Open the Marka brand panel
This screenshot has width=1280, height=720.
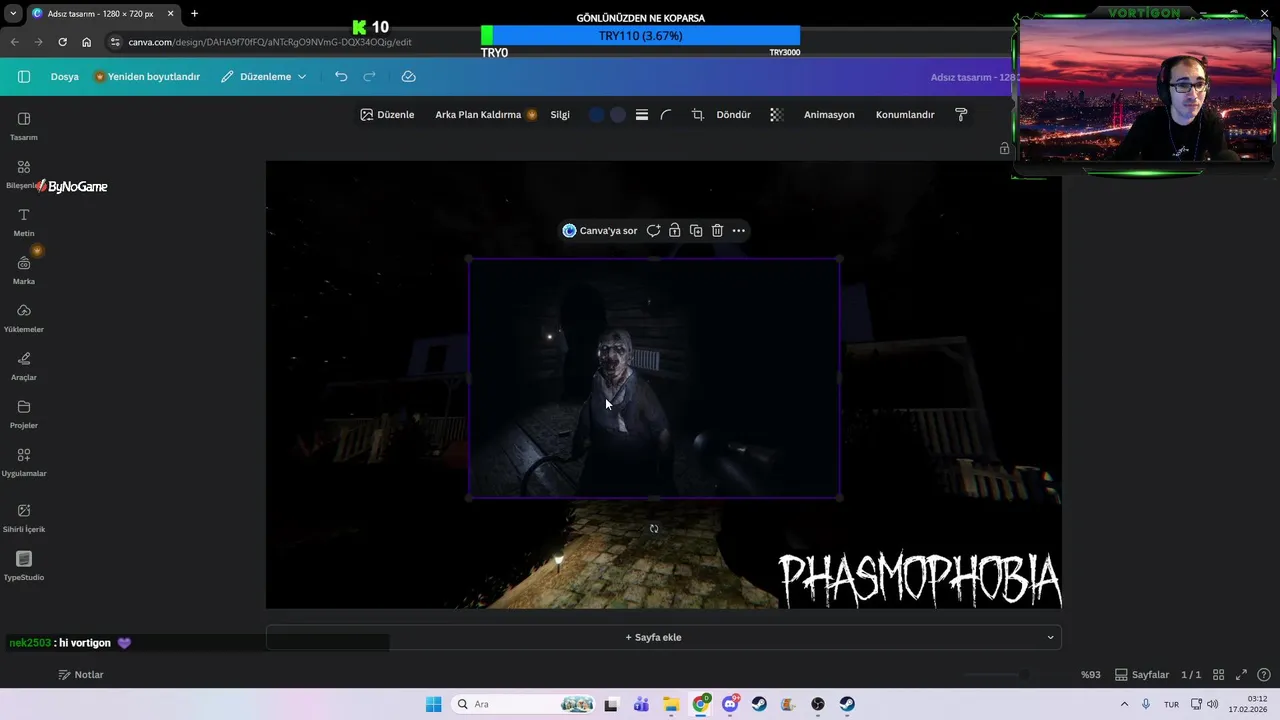pos(24,270)
